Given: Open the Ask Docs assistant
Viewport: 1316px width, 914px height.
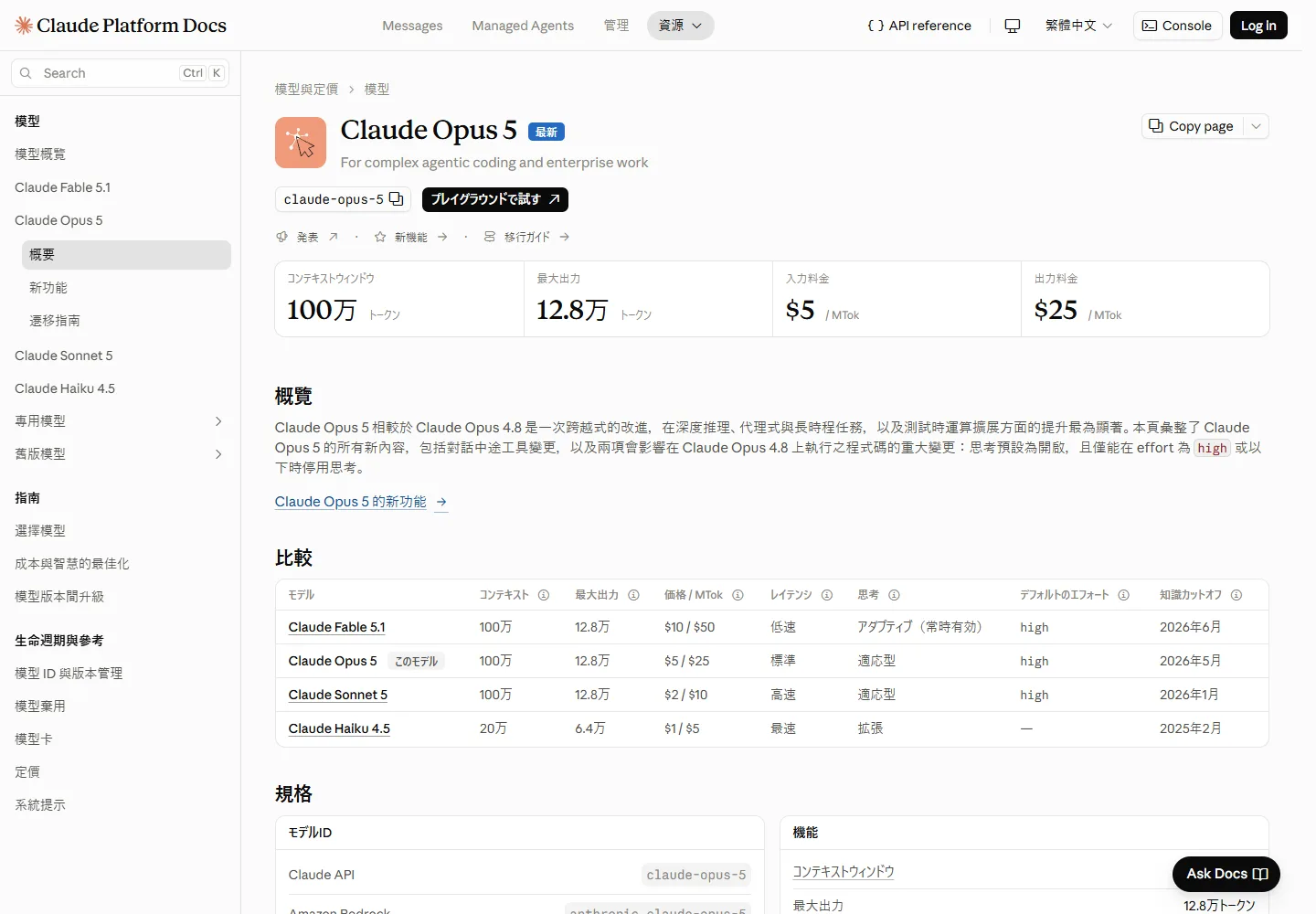Looking at the screenshot, I should tap(1226, 875).
